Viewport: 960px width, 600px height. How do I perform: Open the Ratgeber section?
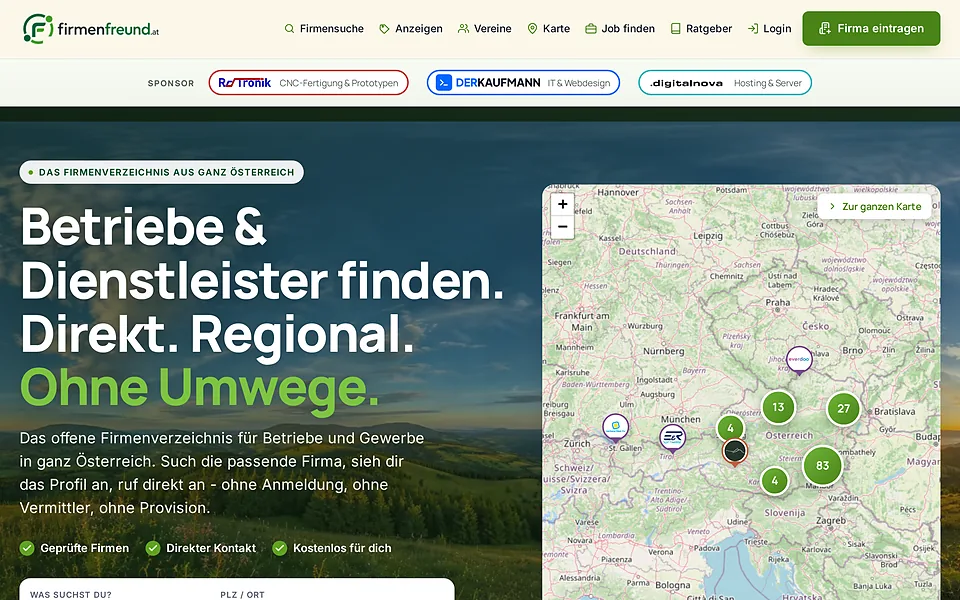pos(701,29)
